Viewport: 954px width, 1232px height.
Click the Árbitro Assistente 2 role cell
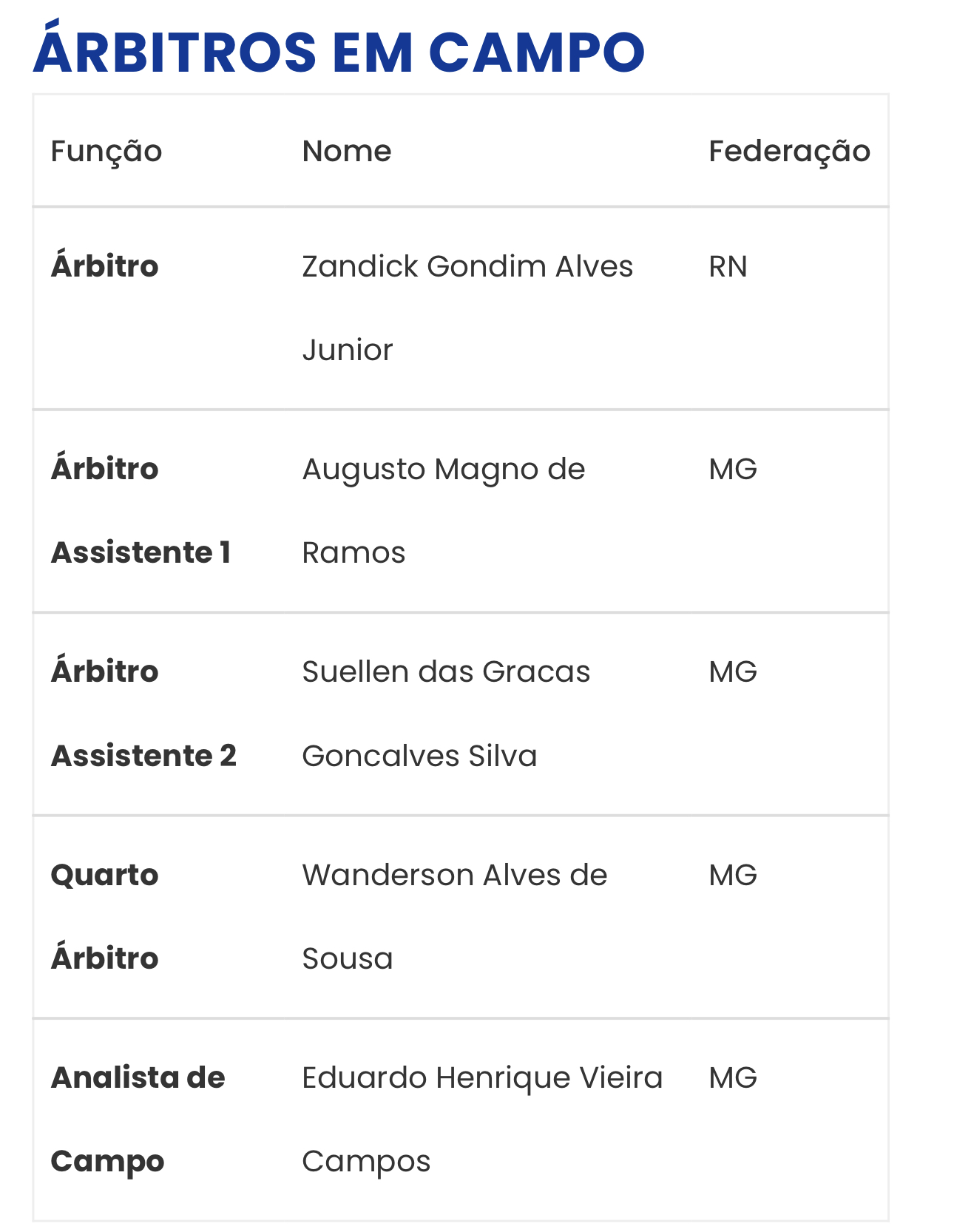click(x=143, y=713)
